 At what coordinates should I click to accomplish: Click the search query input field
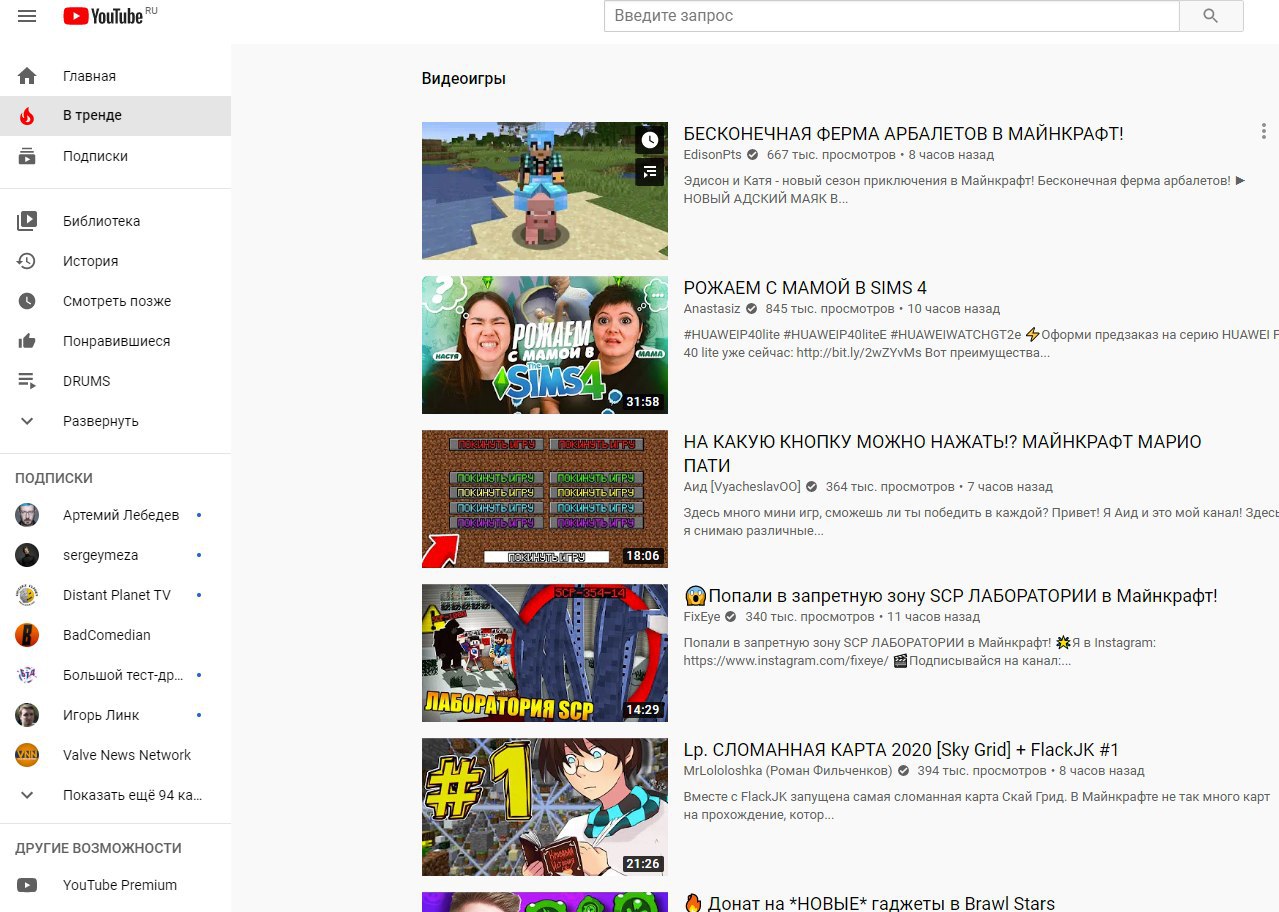(891, 16)
